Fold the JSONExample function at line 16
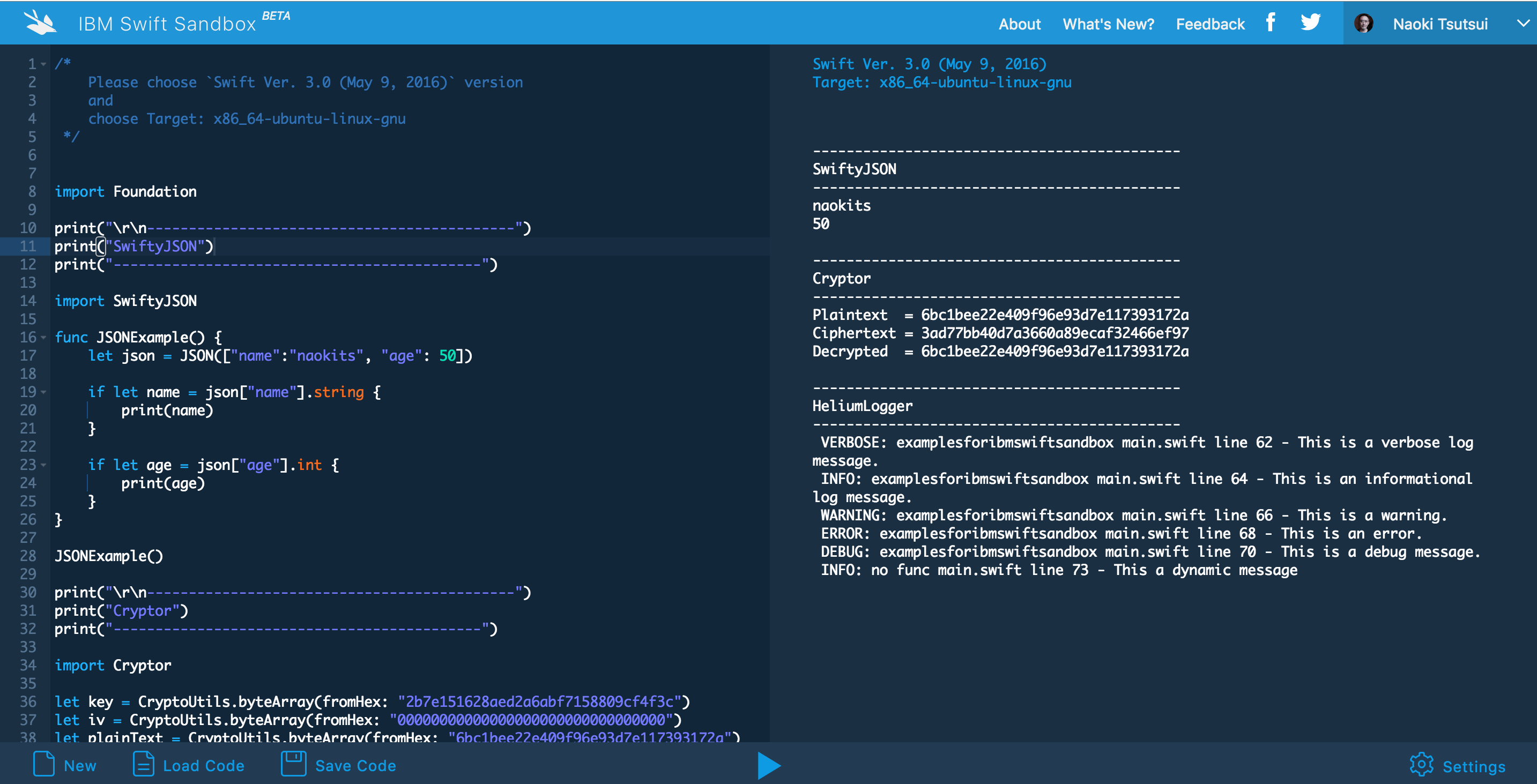 coord(43,338)
